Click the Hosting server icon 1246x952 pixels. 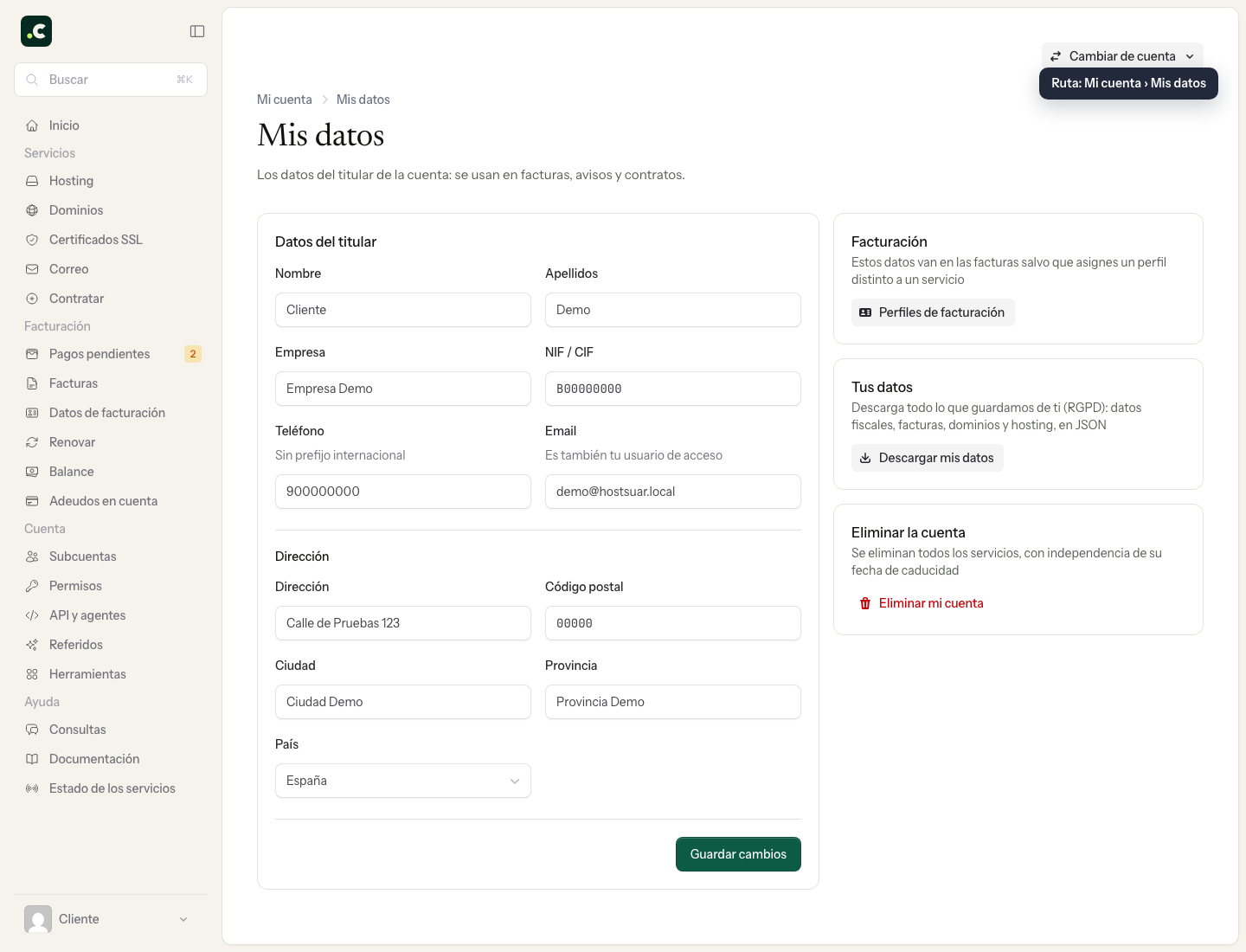coord(32,181)
